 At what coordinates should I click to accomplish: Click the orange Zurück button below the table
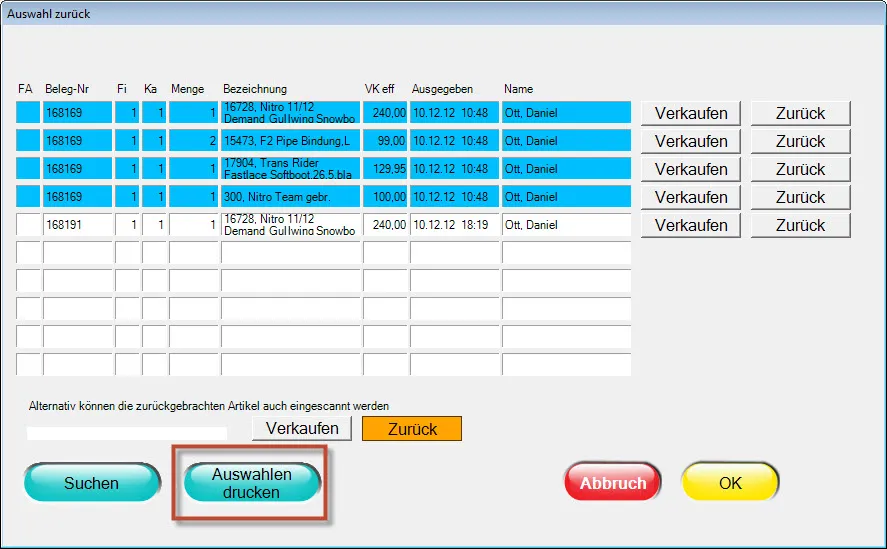click(x=412, y=429)
